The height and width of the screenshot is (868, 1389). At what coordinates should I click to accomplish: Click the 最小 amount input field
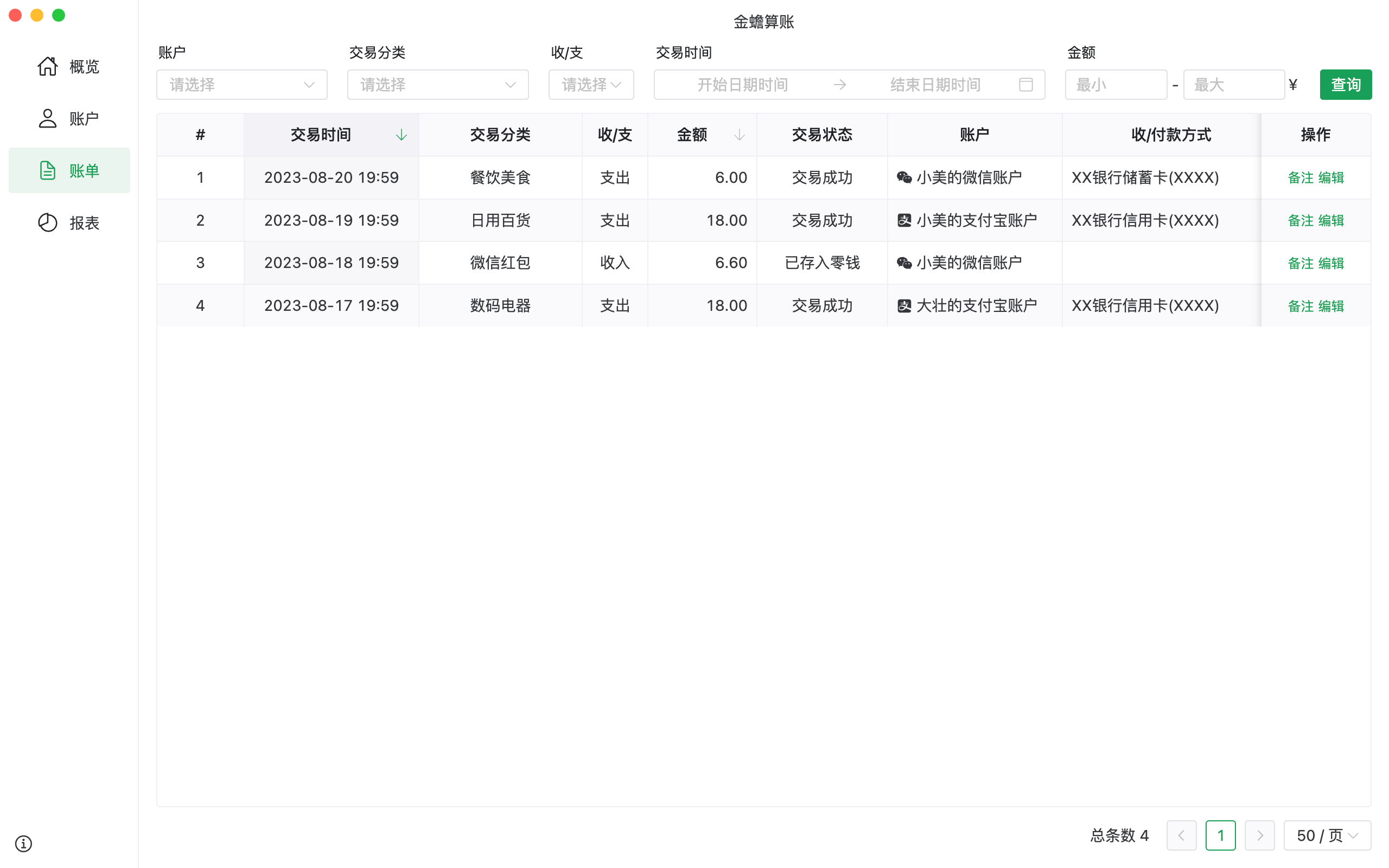[x=1115, y=85]
